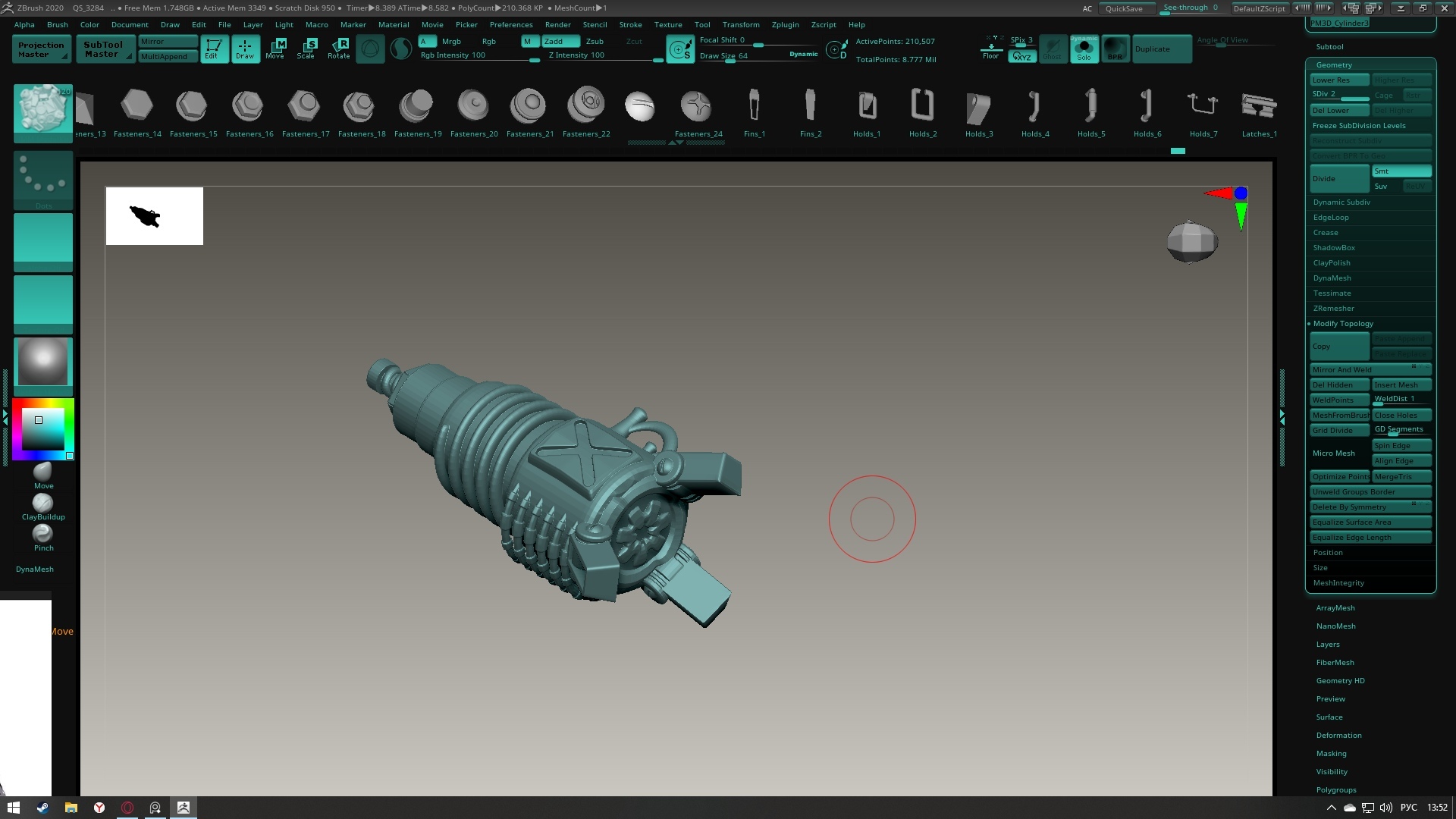Viewport: 1456px width, 819px height.
Task: Toggle Solo mode
Action: coord(1084,49)
